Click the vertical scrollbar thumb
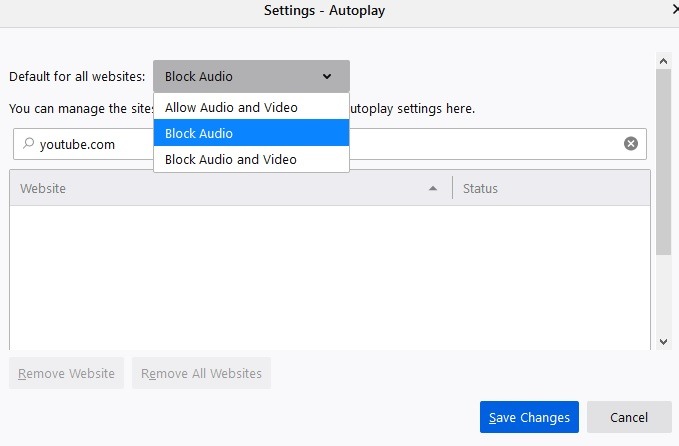The height and width of the screenshot is (446, 679). click(x=663, y=162)
